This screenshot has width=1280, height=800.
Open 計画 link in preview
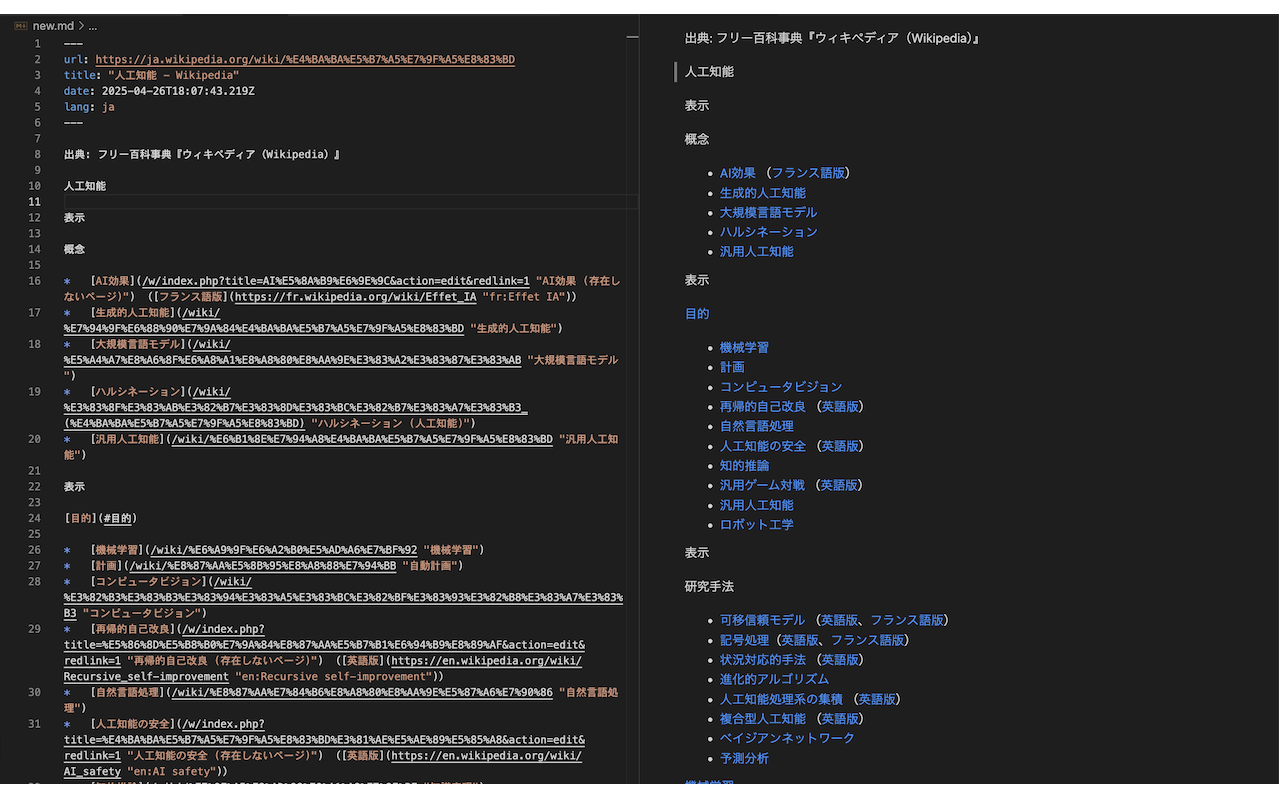coord(732,367)
